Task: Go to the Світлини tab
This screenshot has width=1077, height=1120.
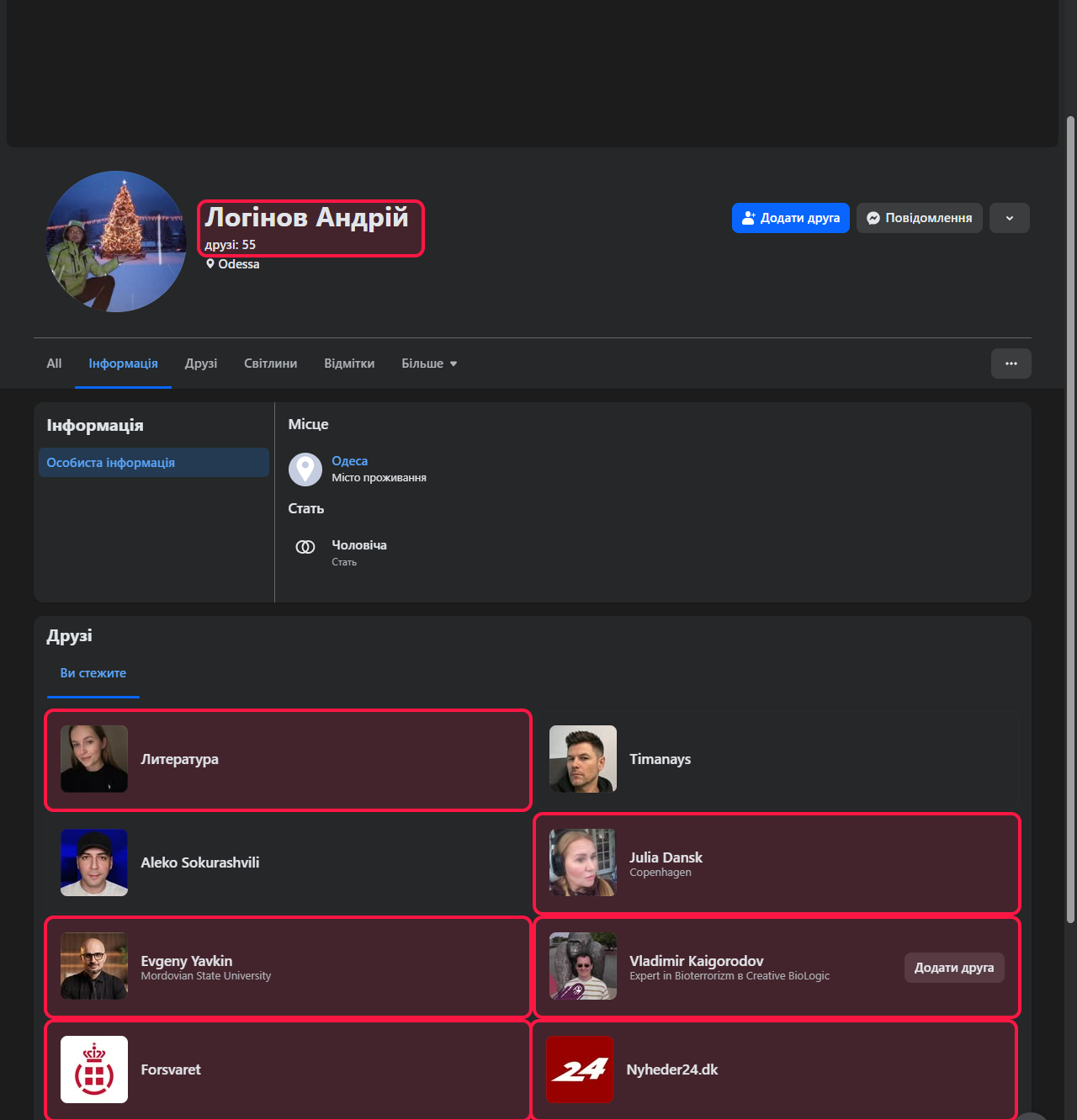Action: coord(270,364)
